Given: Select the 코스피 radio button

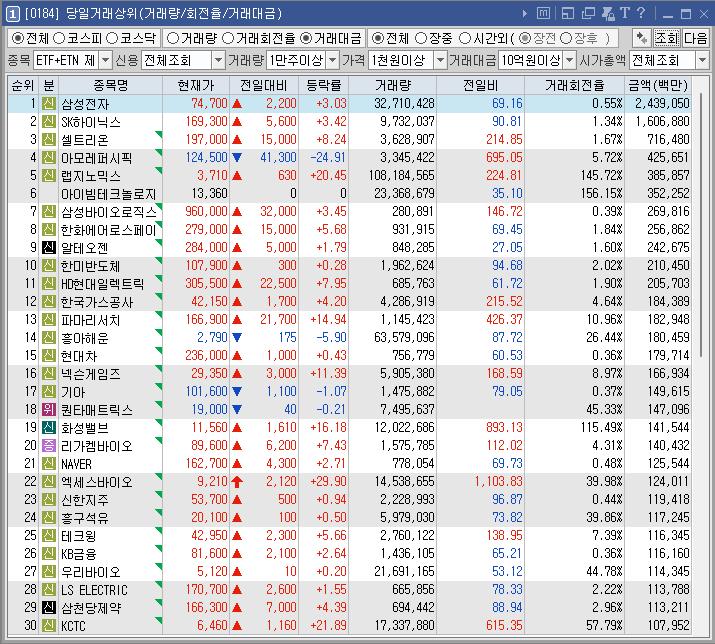Looking at the screenshot, I should pos(59,38).
